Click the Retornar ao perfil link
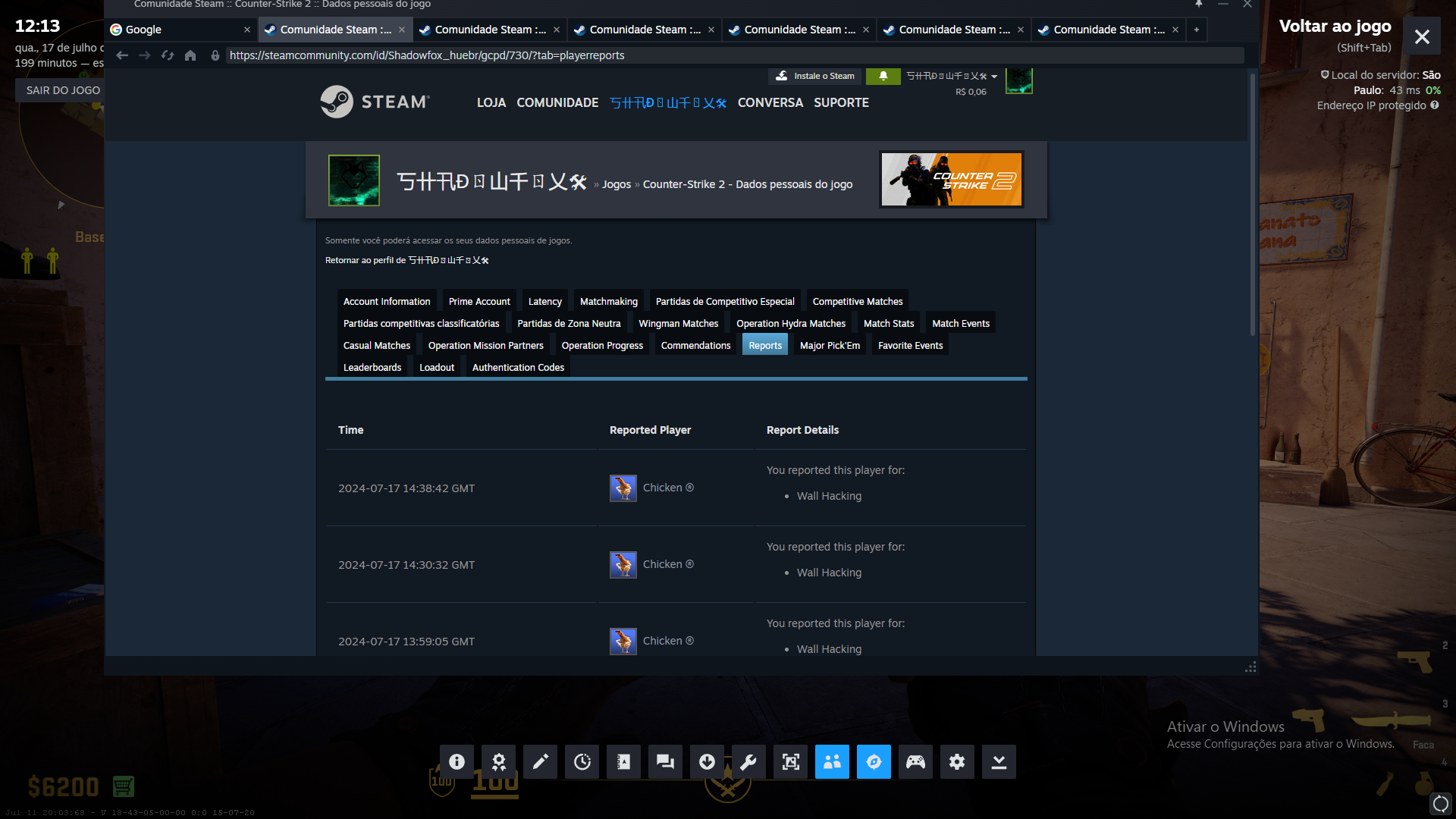The image size is (1456, 819). pyautogui.click(x=406, y=260)
